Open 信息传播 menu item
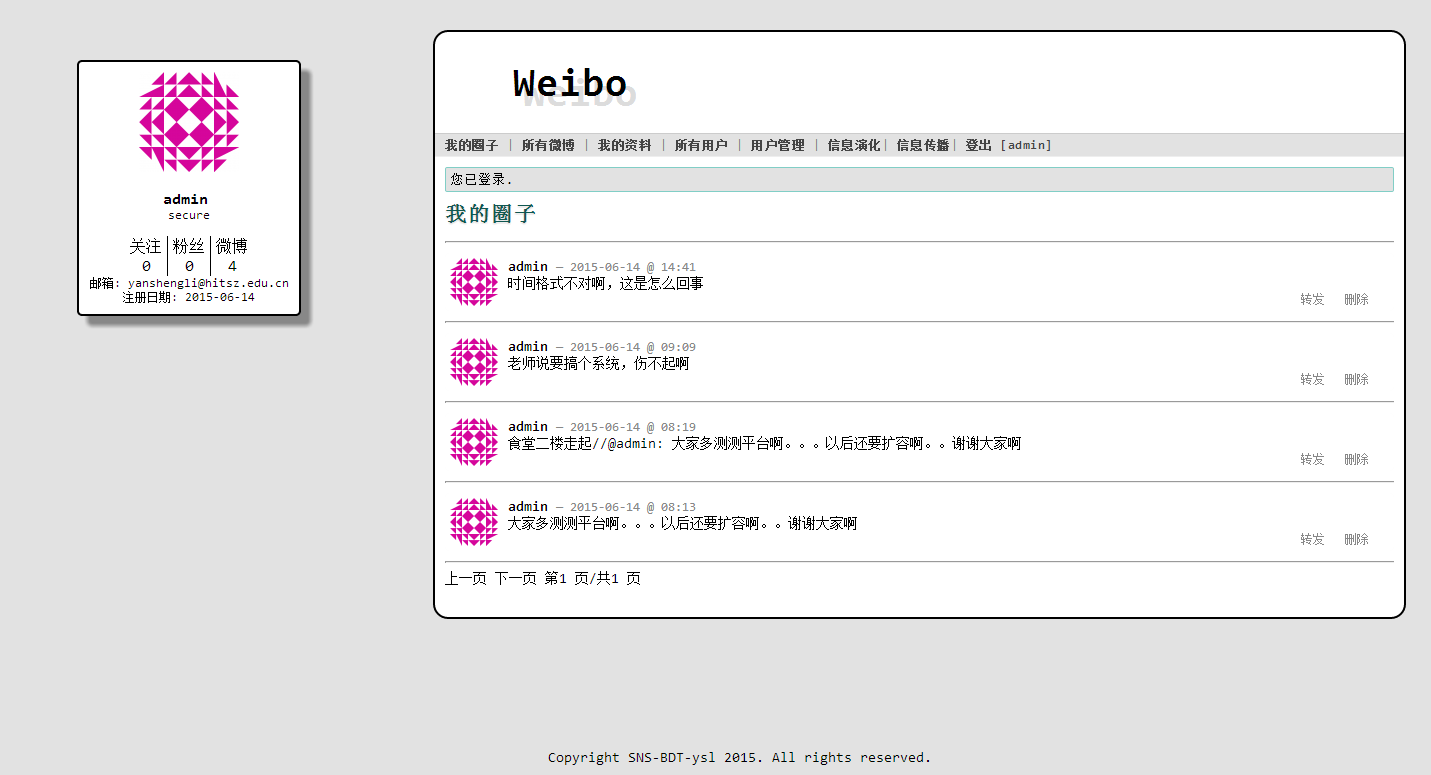Image resolution: width=1431 pixels, height=775 pixels. tap(923, 145)
